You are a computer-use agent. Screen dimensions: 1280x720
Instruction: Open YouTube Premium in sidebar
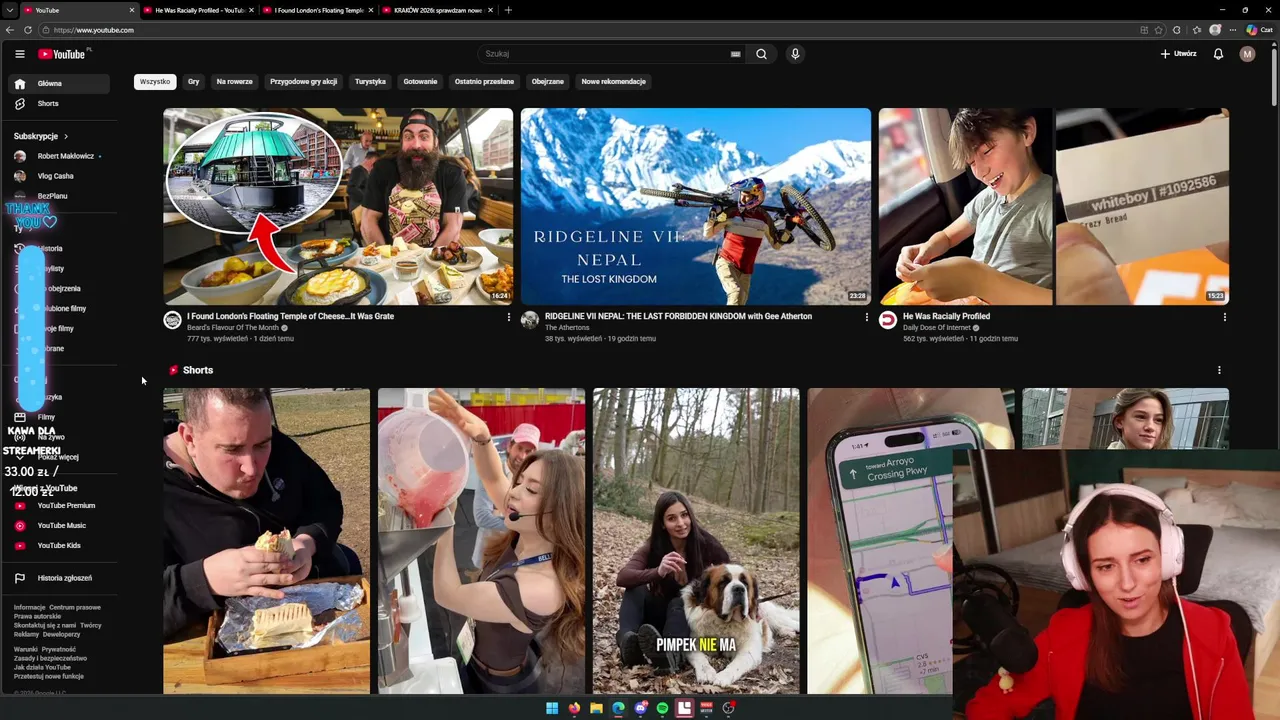(x=59, y=506)
